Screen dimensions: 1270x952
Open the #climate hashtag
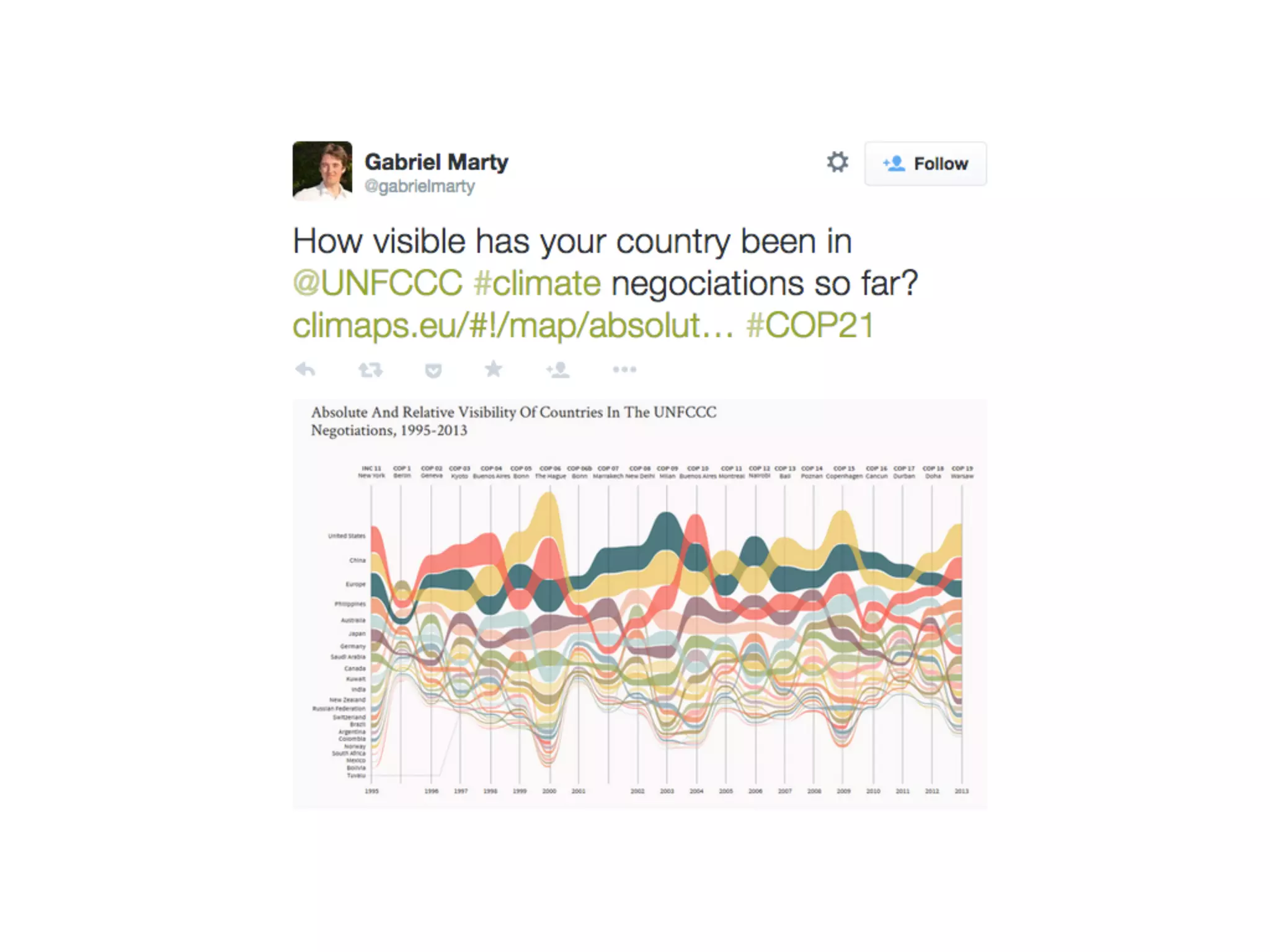click(537, 283)
